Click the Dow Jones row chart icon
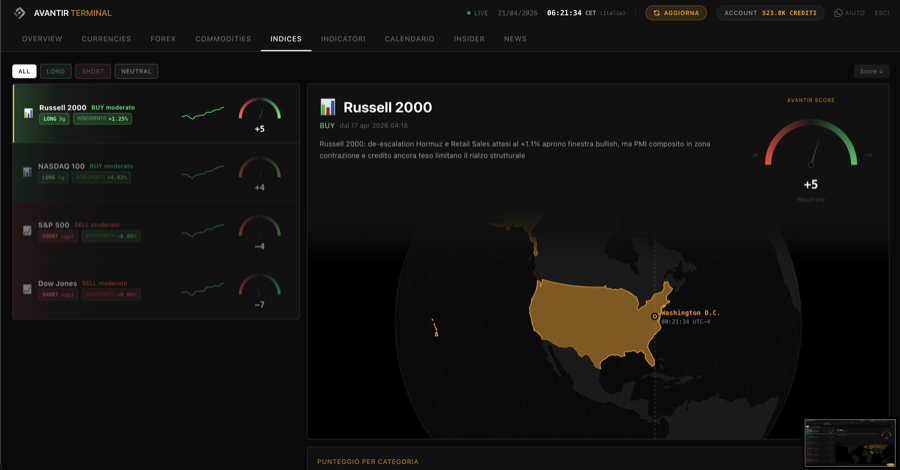900x470 pixels. pos(27,289)
